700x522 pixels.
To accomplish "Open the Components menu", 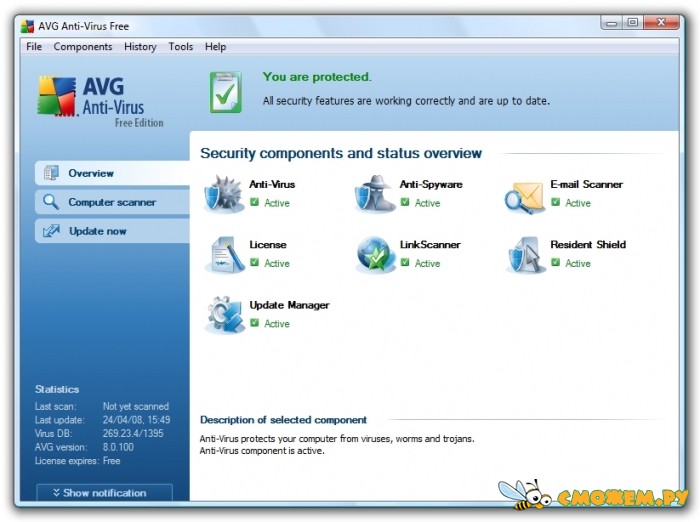I will pyautogui.click(x=83, y=46).
